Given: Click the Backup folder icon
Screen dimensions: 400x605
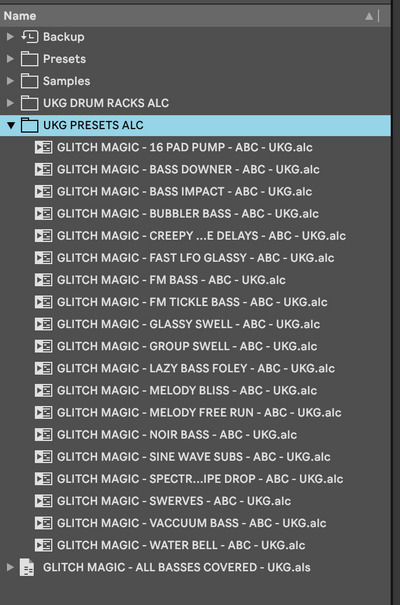Looking at the screenshot, I should (29, 37).
